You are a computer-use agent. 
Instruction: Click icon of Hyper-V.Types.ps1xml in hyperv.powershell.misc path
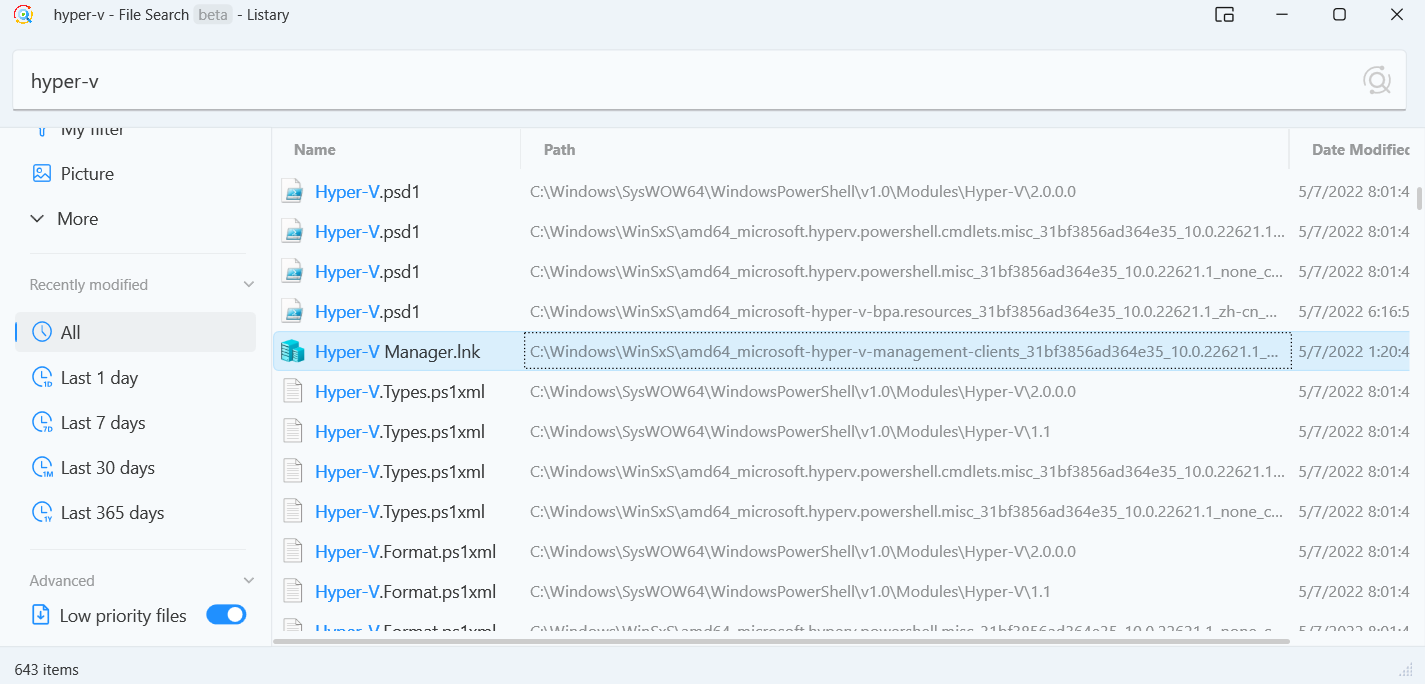coord(292,511)
